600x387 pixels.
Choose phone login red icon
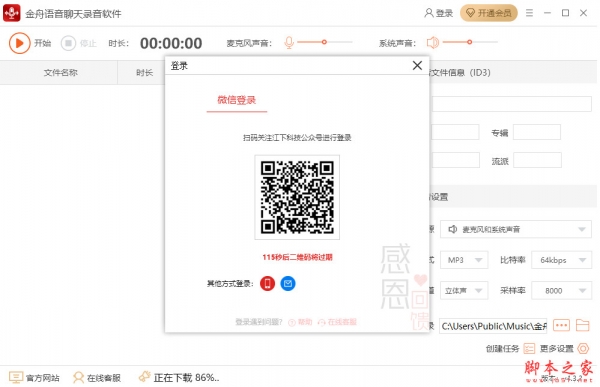(x=267, y=284)
